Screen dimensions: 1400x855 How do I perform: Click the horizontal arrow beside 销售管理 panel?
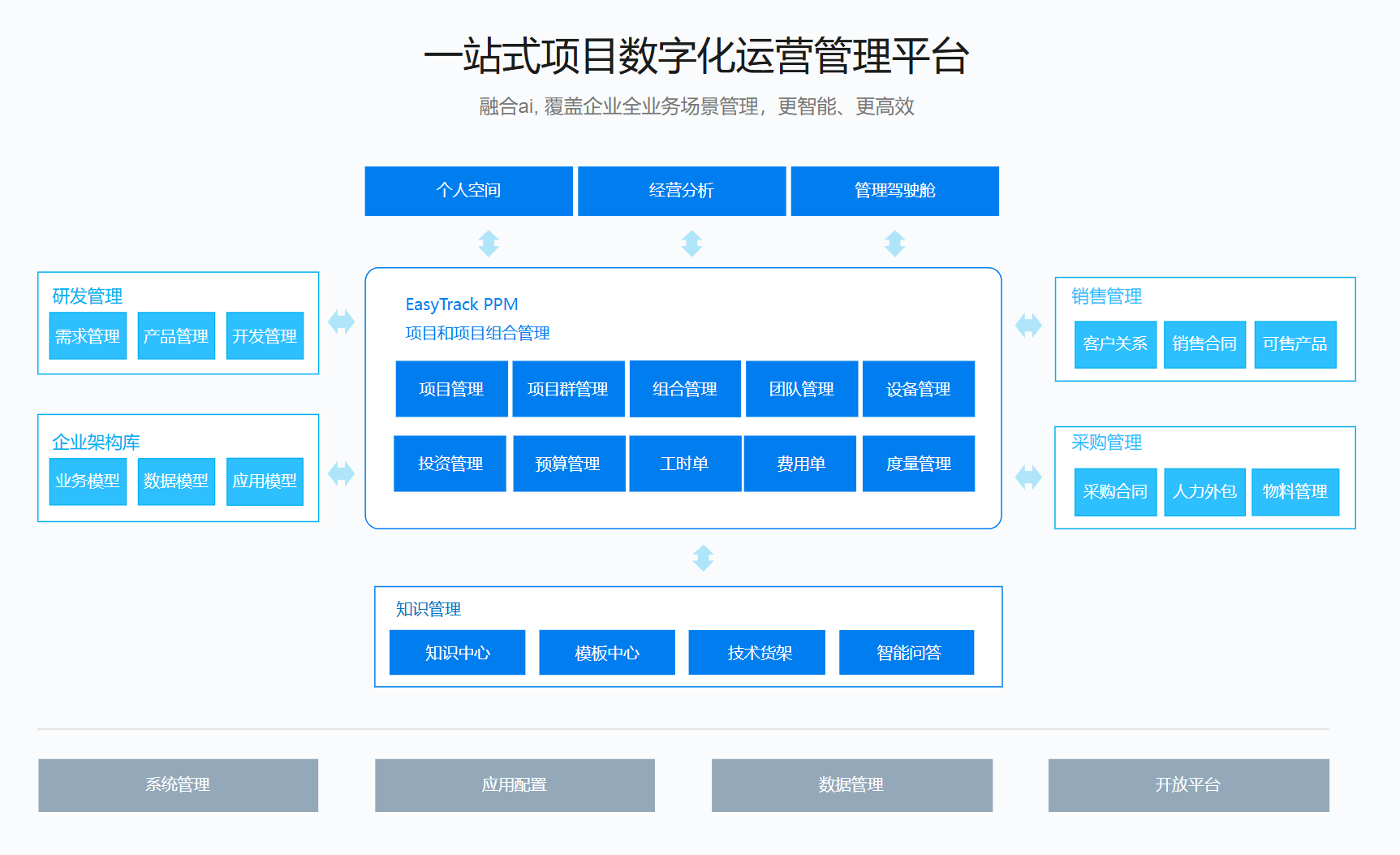tap(1028, 326)
